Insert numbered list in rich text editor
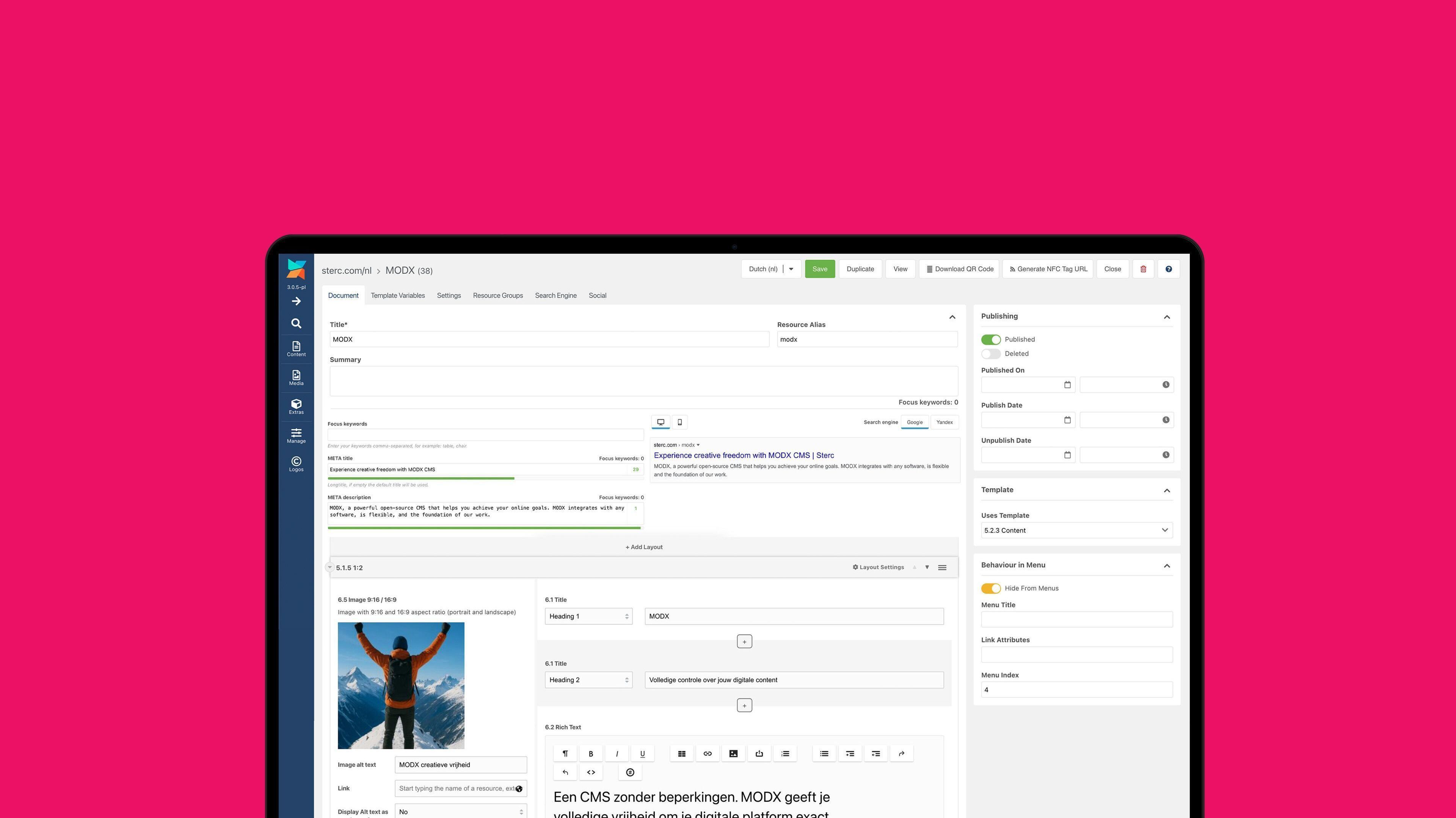This screenshot has height=818, width=1456. (x=785, y=754)
